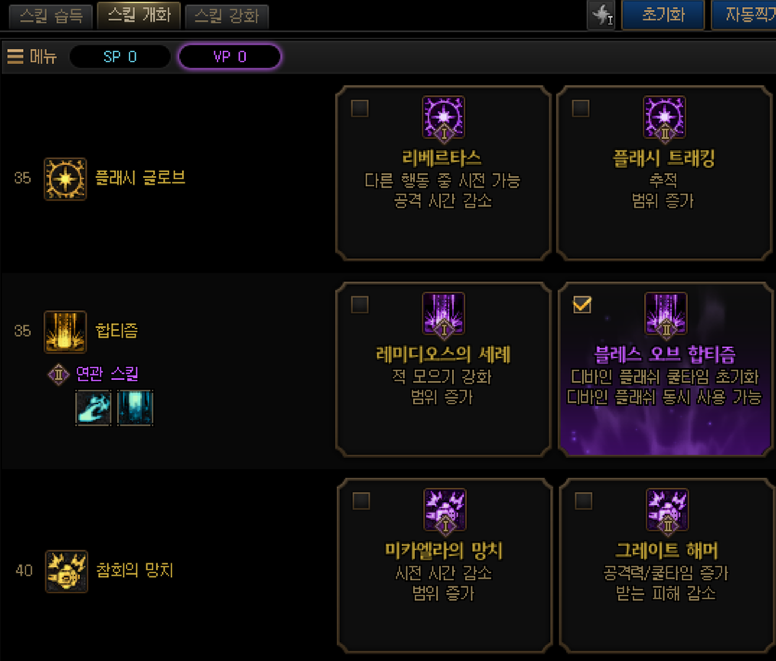Expand the 연관 스킬 section
Screen dimensions: 776x661
pyautogui.click(x=93, y=374)
